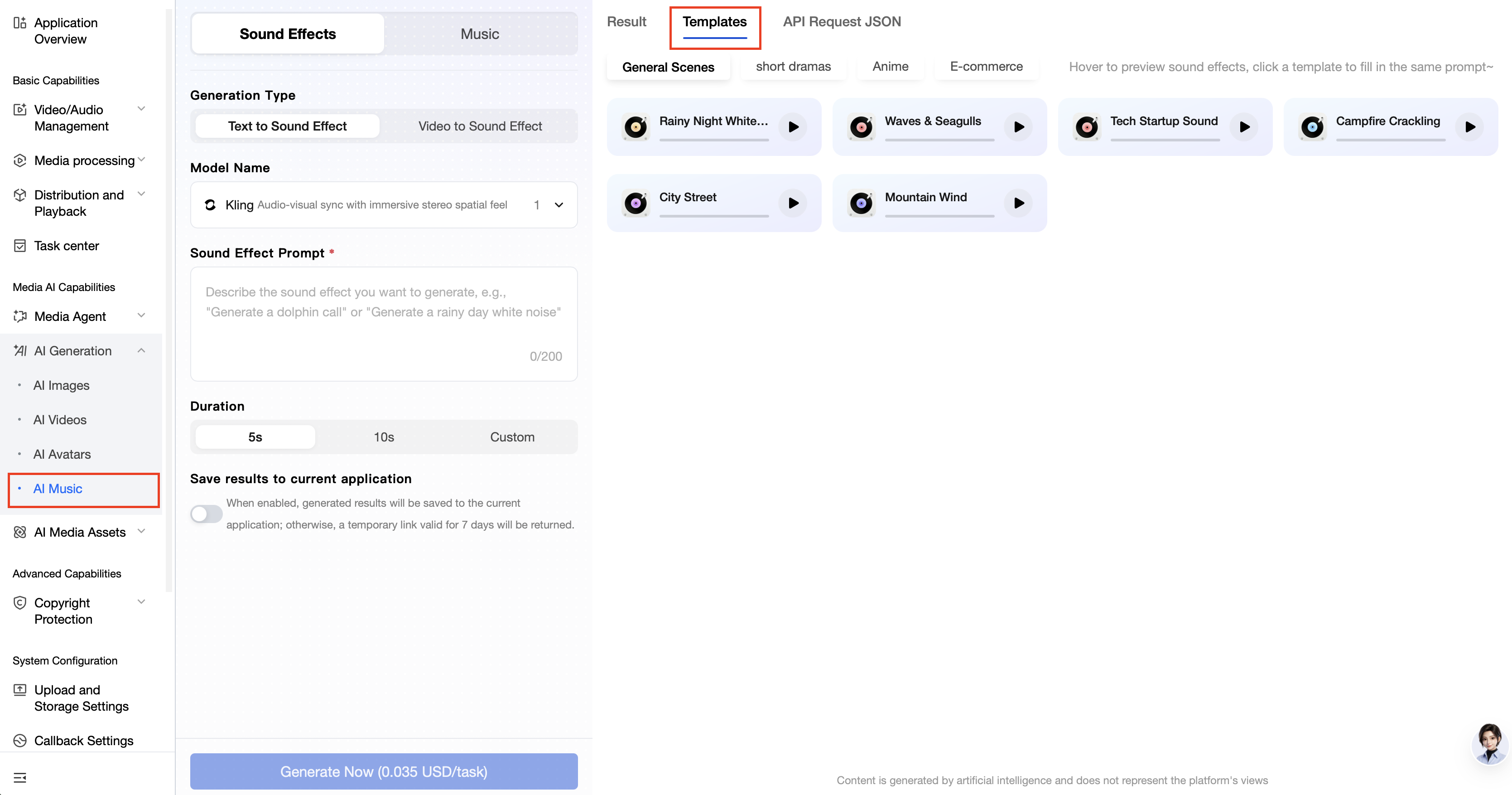Click the Mountain Wind vinyl record icon
Screen dimensions: 1512x795
pos(861,203)
